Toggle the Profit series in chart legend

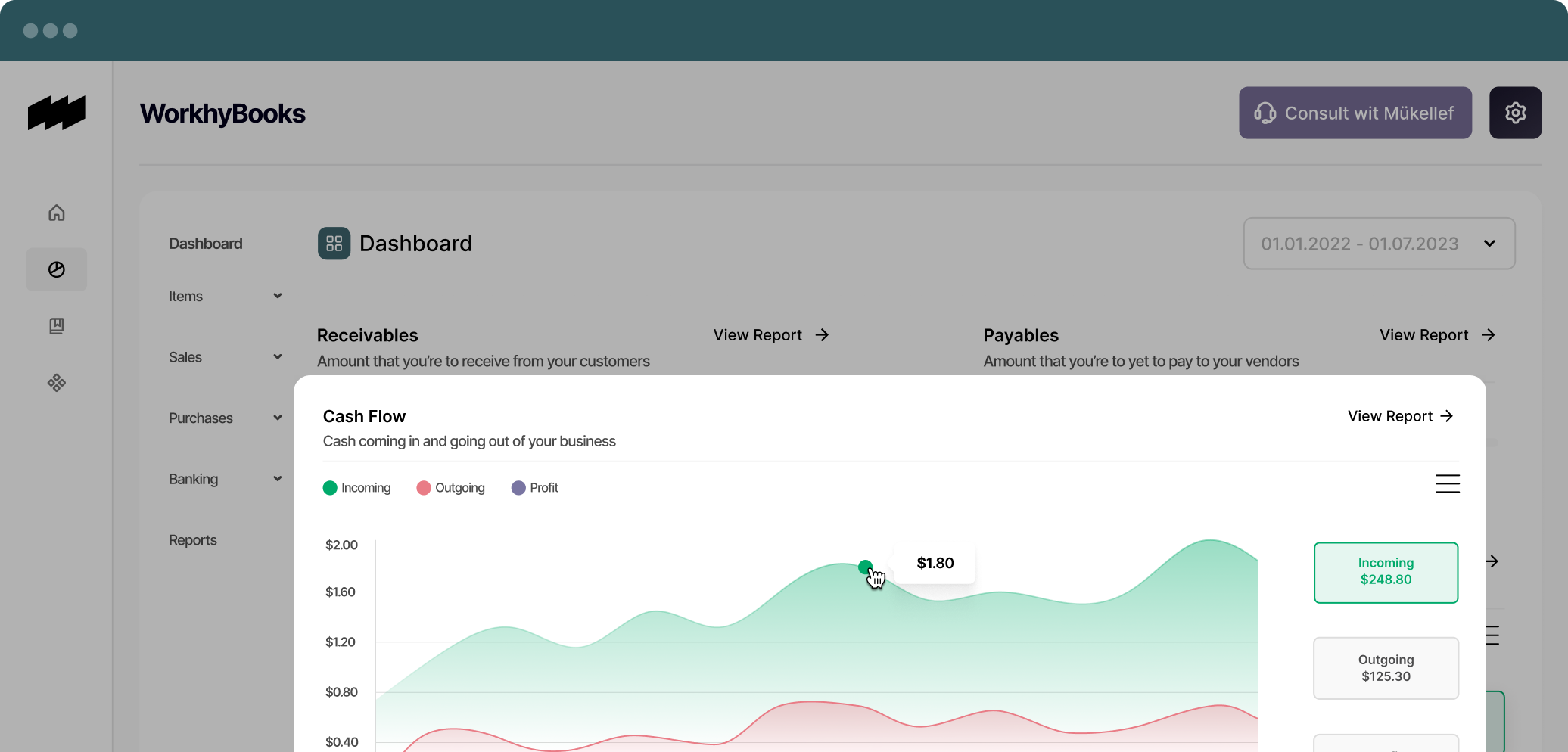pos(535,488)
